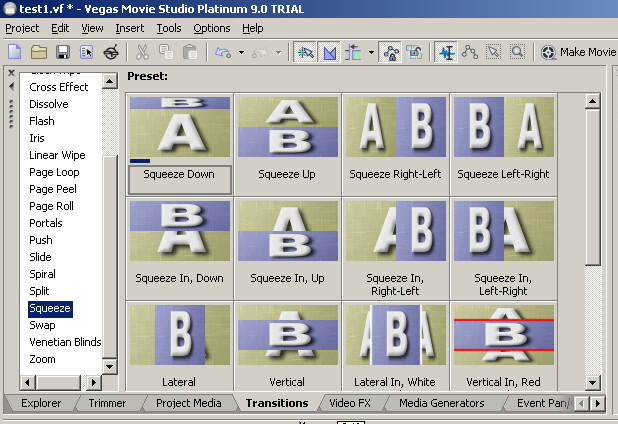Switch to the Explorer tab
This screenshot has height=424, width=618.
tap(41, 403)
